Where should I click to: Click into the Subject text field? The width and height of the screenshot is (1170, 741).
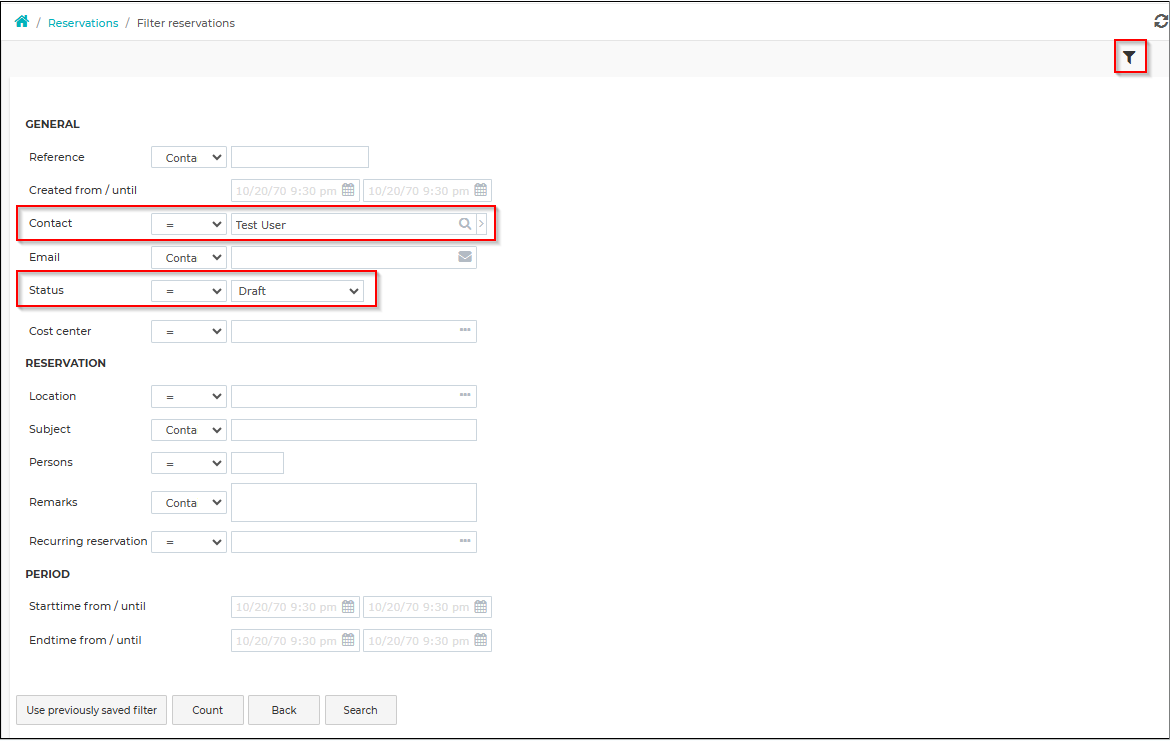tap(354, 430)
